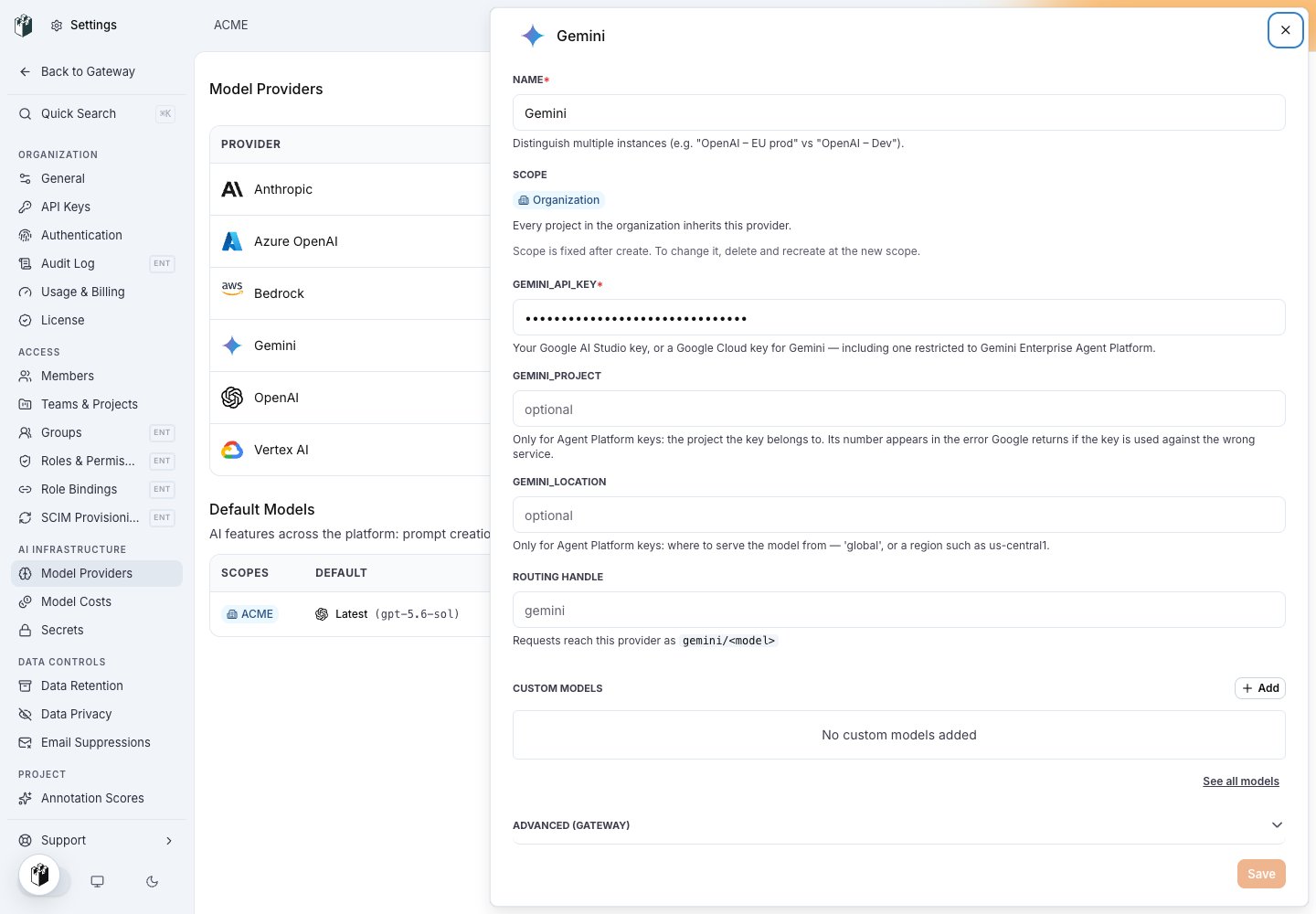Click the Audit Log list icon
This screenshot has height=914, width=1316.
pyautogui.click(x=26, y=264)
